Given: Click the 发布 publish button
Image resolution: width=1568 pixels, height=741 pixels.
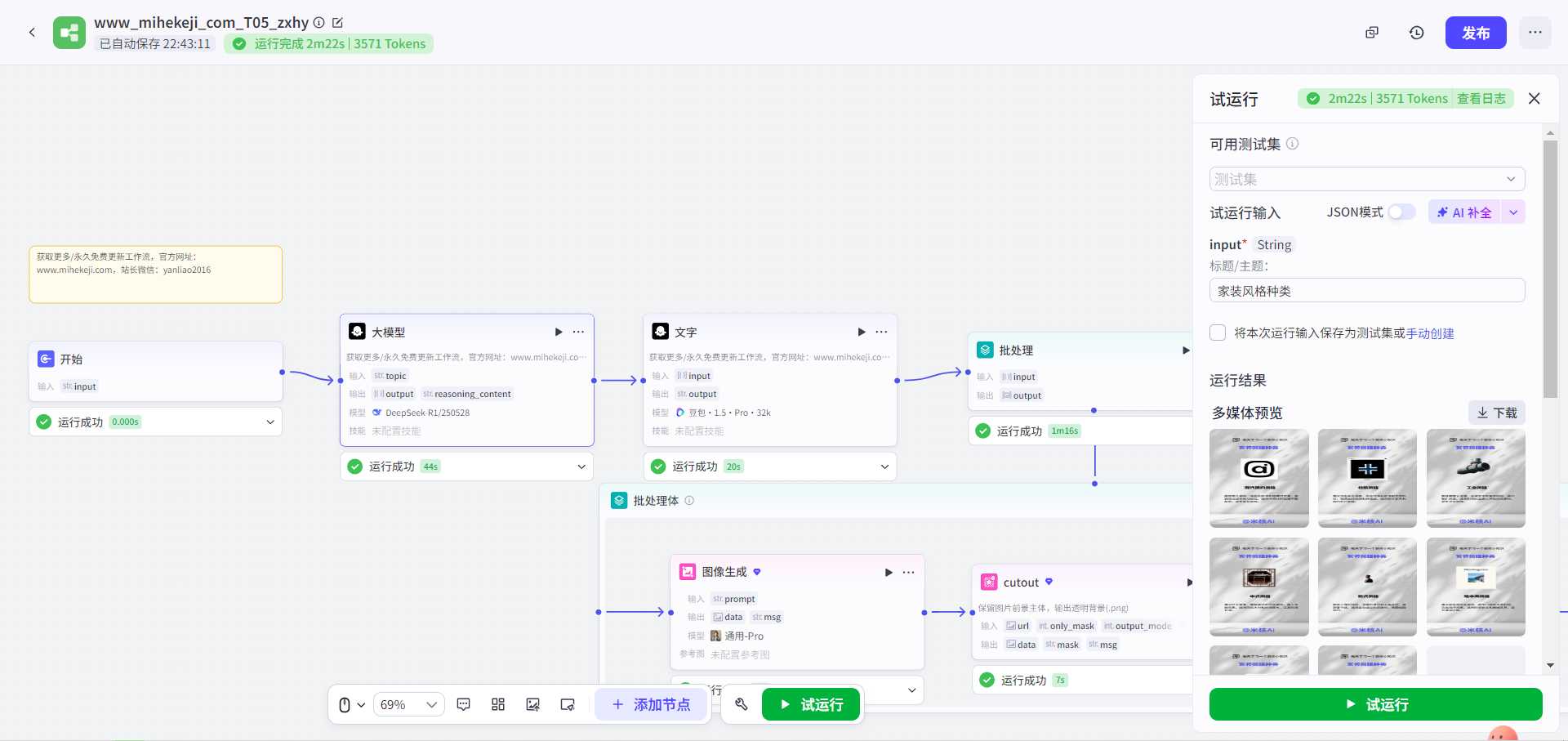Looking at the screenshot, I should [1475, 33].
